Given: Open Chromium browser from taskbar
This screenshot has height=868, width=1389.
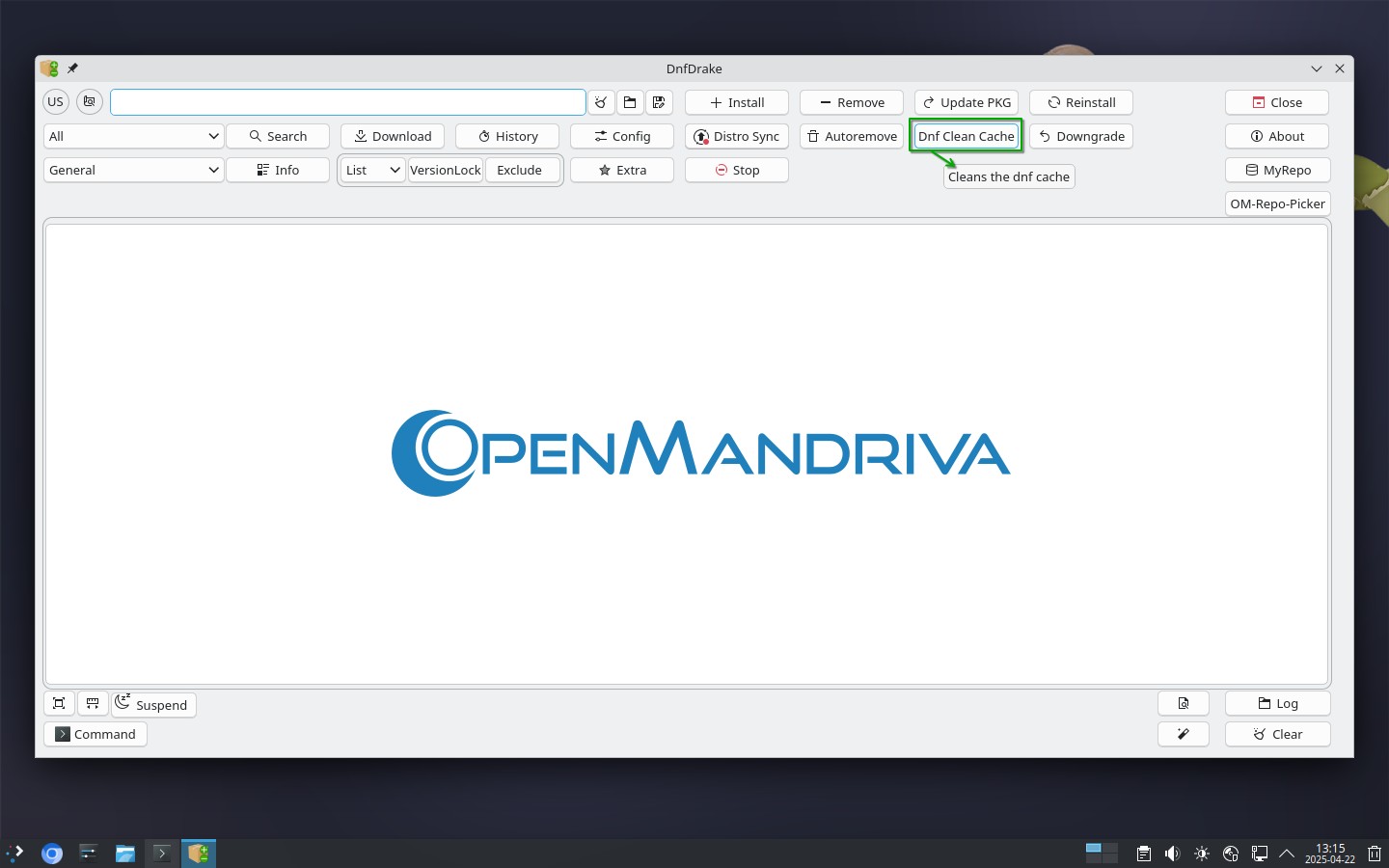Looking at the screenshot, I should pos(52,853).
